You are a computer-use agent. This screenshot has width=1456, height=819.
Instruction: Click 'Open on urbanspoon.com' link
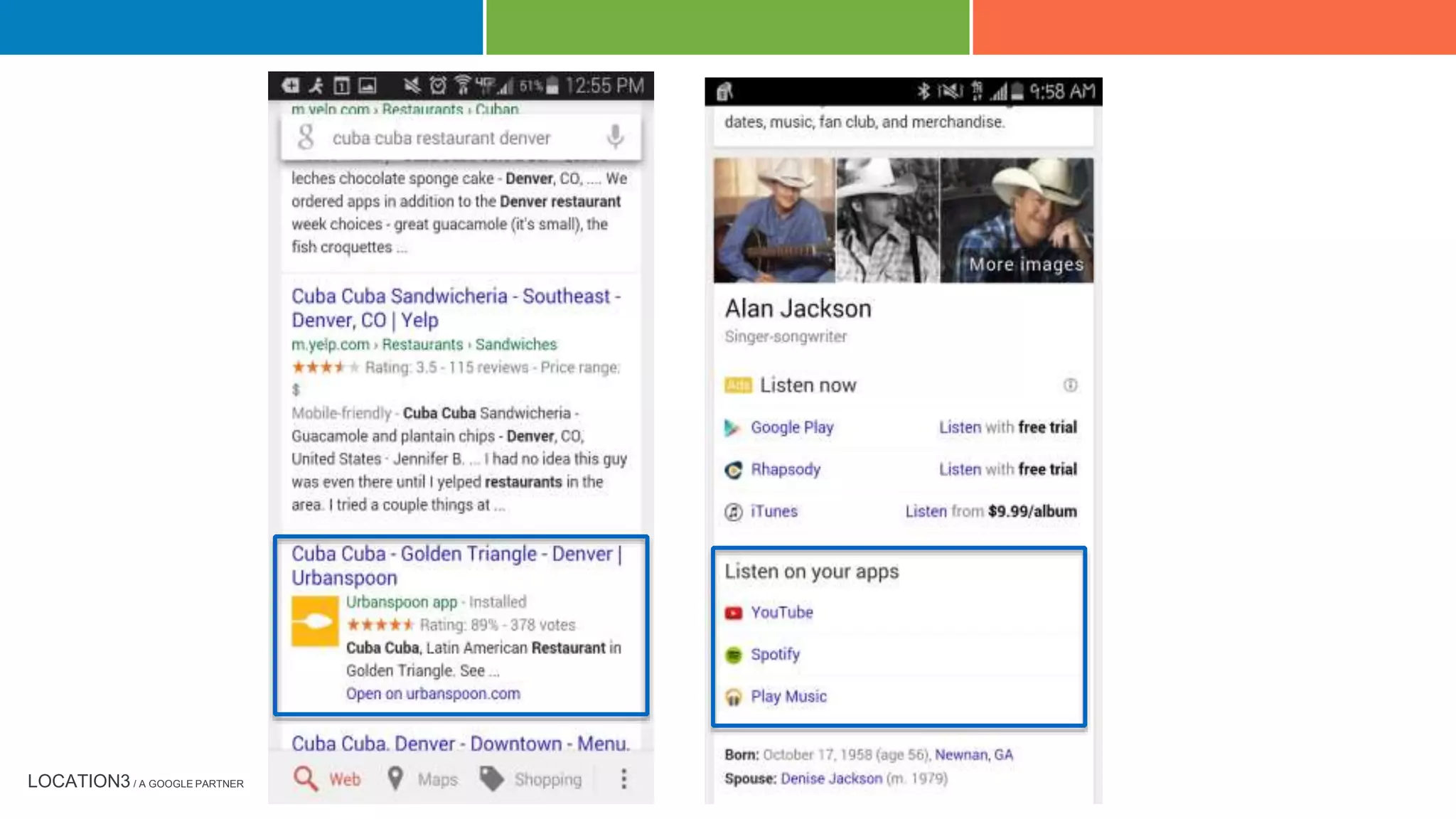[433, 693]
